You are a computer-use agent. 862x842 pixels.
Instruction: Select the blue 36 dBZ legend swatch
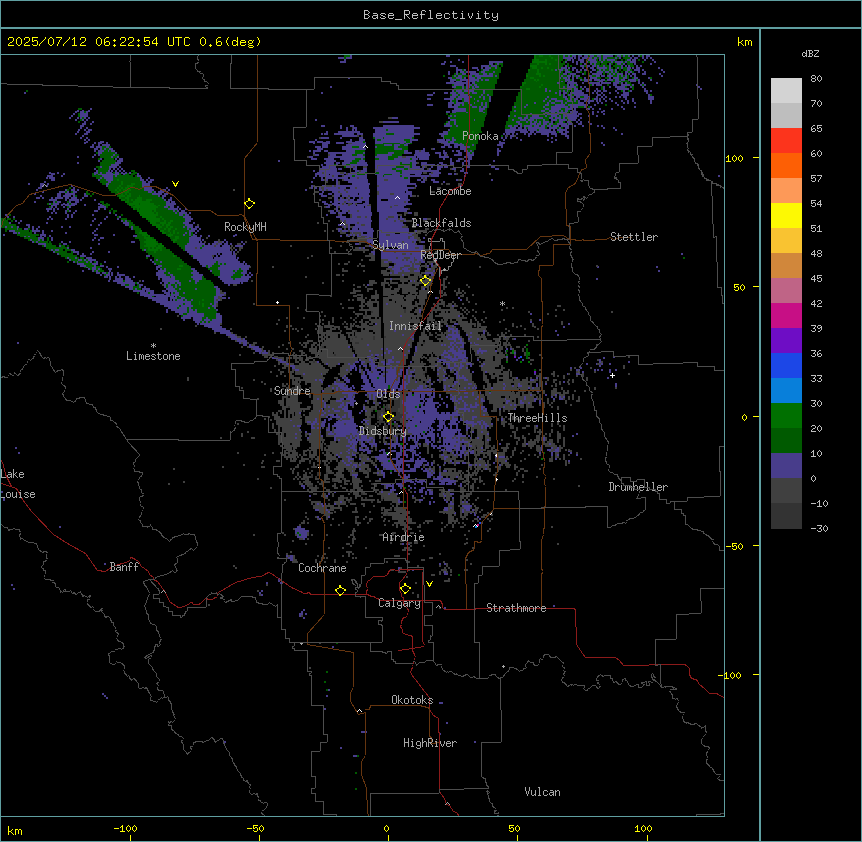point(786,365)
